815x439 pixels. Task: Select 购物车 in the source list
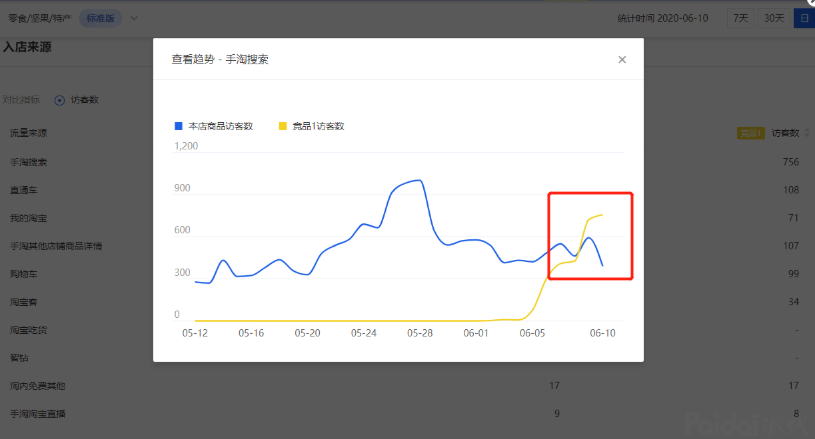(23, 274)
